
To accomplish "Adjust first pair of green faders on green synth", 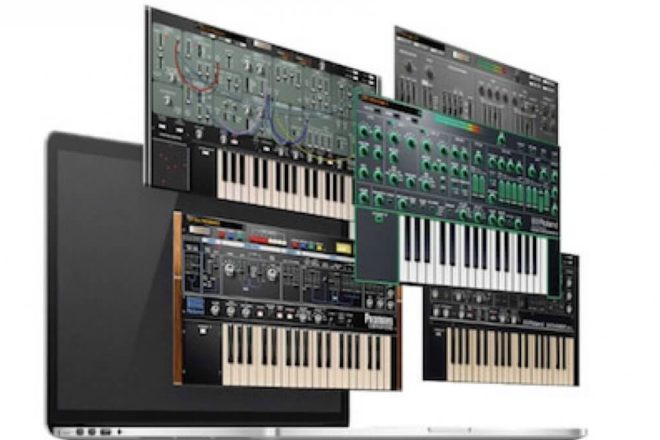I will point(478,185).
